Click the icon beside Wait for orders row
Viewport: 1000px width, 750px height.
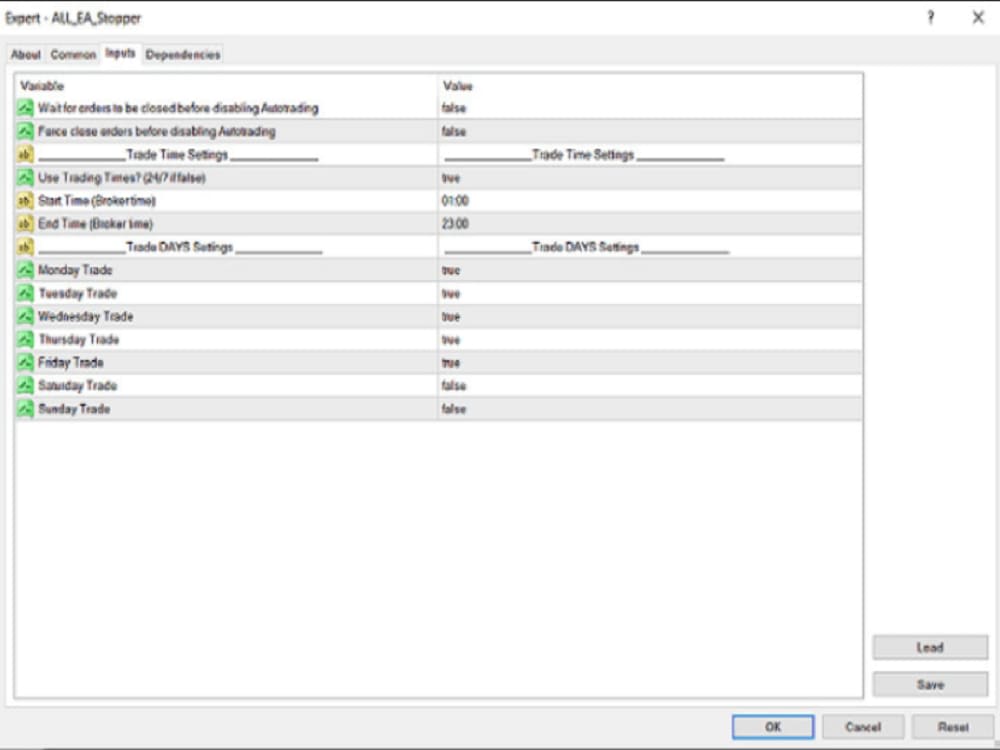26,109
